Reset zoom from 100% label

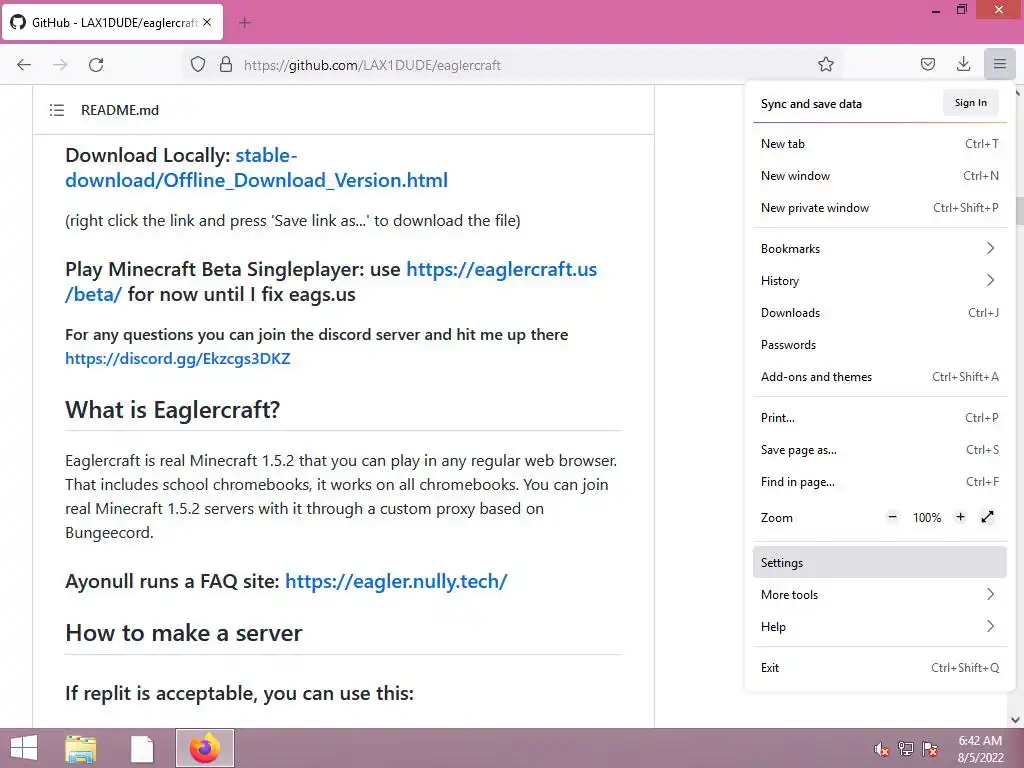click(x=927, y=518)
